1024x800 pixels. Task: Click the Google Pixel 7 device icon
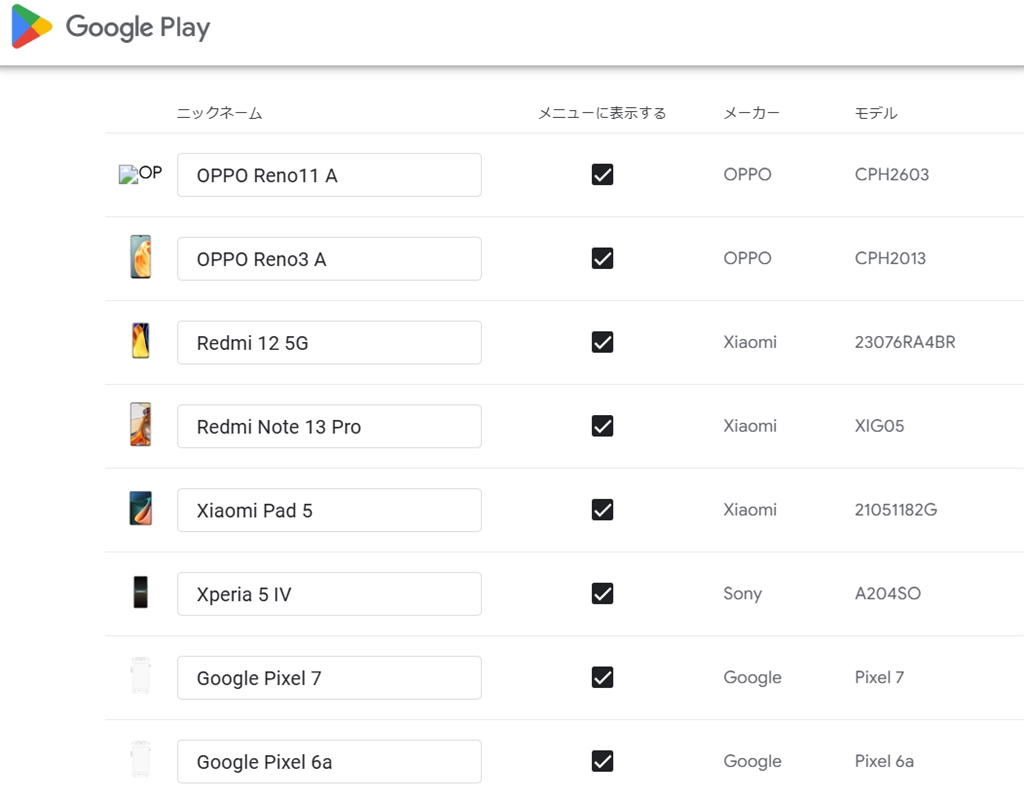(x=141, y=677)
